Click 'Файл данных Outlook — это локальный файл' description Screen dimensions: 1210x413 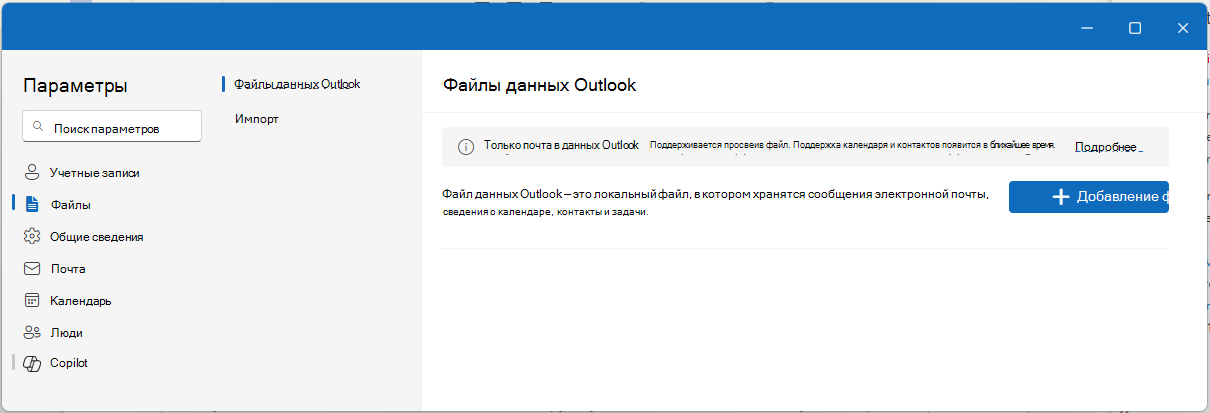(x=715, y=202)
